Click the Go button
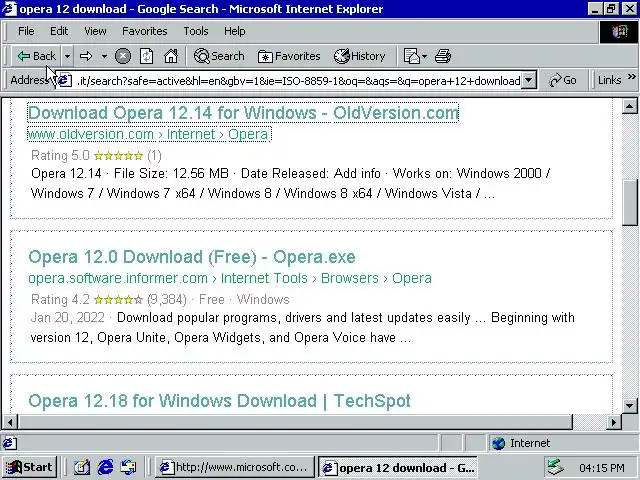 562,80
